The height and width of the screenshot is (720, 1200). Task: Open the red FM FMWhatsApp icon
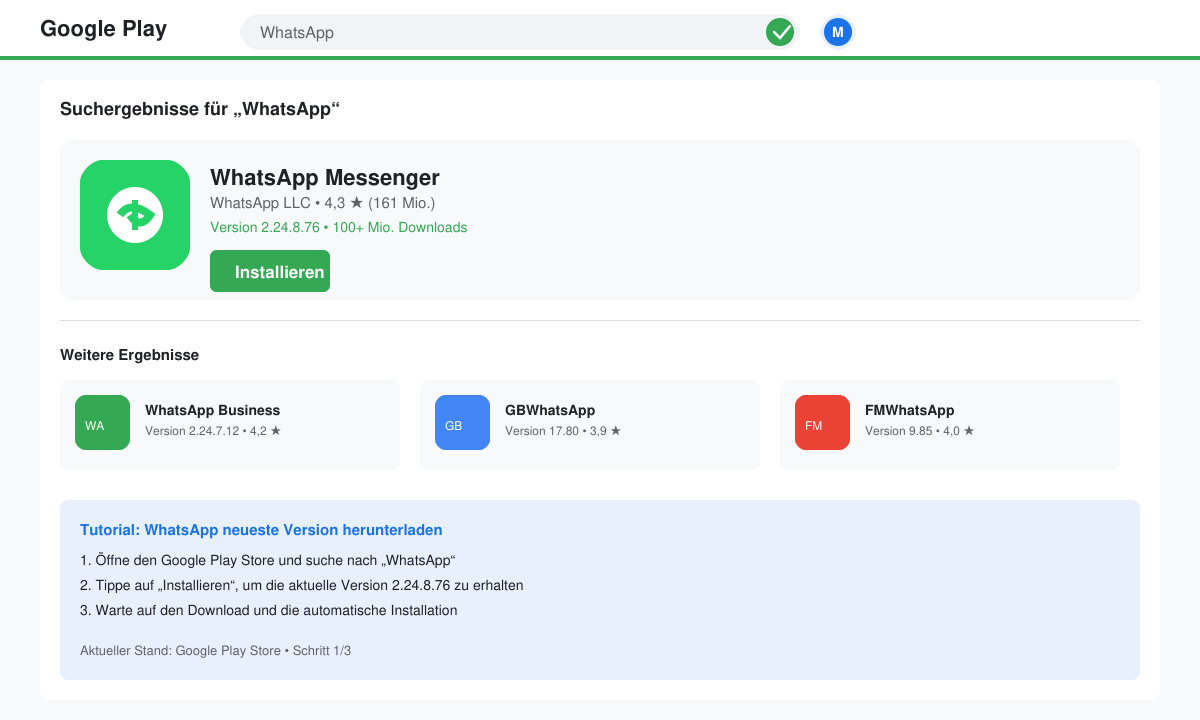click(x=822, y=422)
